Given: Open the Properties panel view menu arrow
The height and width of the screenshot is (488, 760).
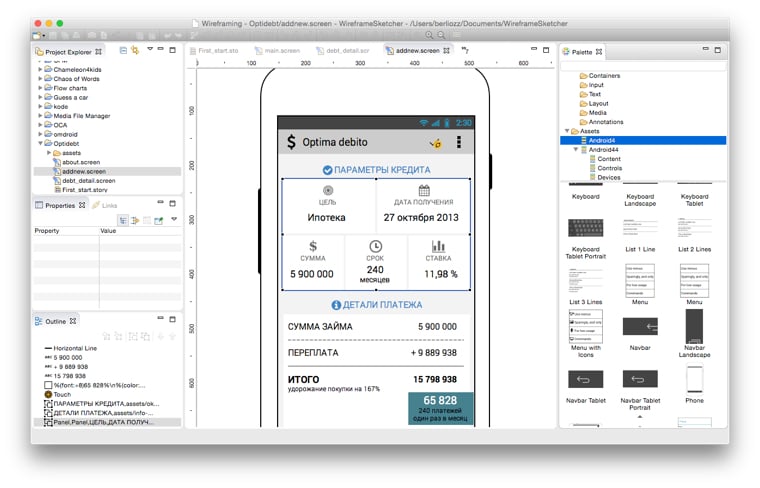Looking at the screenshot, I should (173, 219).
